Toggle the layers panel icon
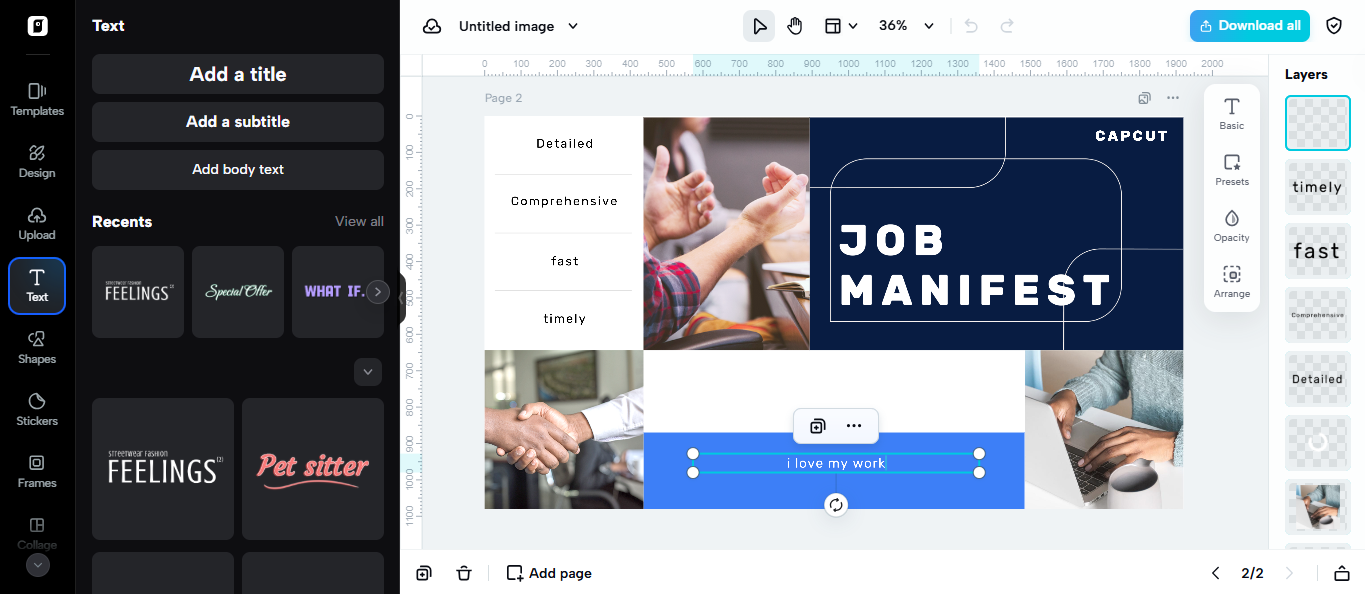Screen dimensions: 1365x594 point(1342,573)
